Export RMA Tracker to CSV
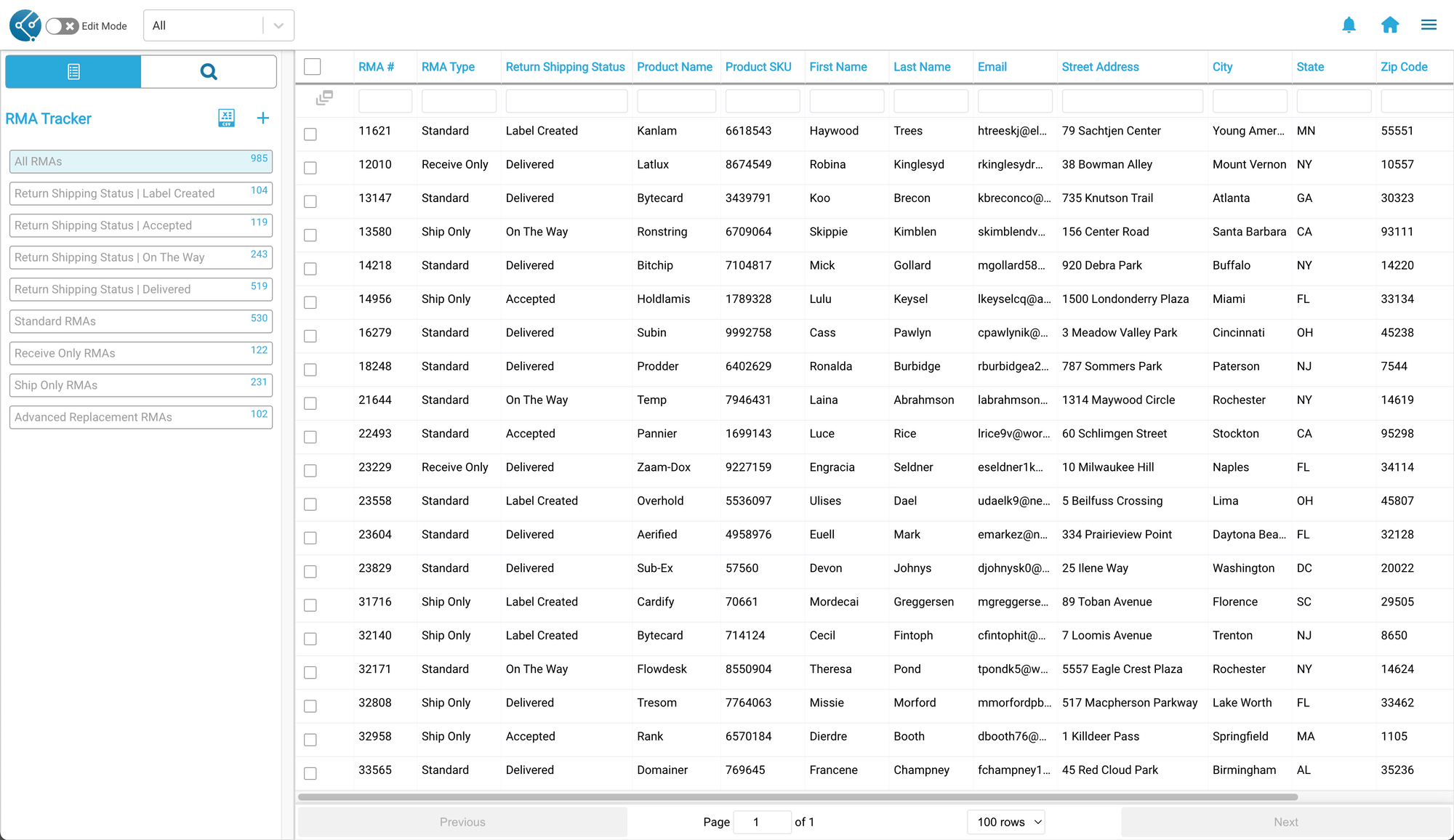This screenshot has width=1454, height=840. 226,118
